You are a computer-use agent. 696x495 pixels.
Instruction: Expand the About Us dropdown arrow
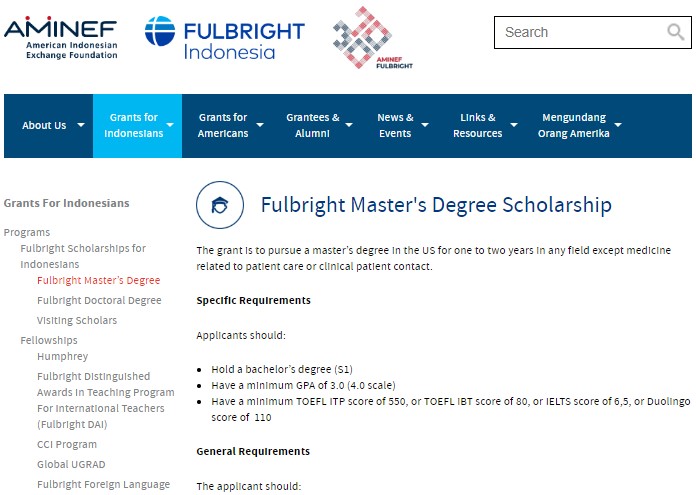81,126
